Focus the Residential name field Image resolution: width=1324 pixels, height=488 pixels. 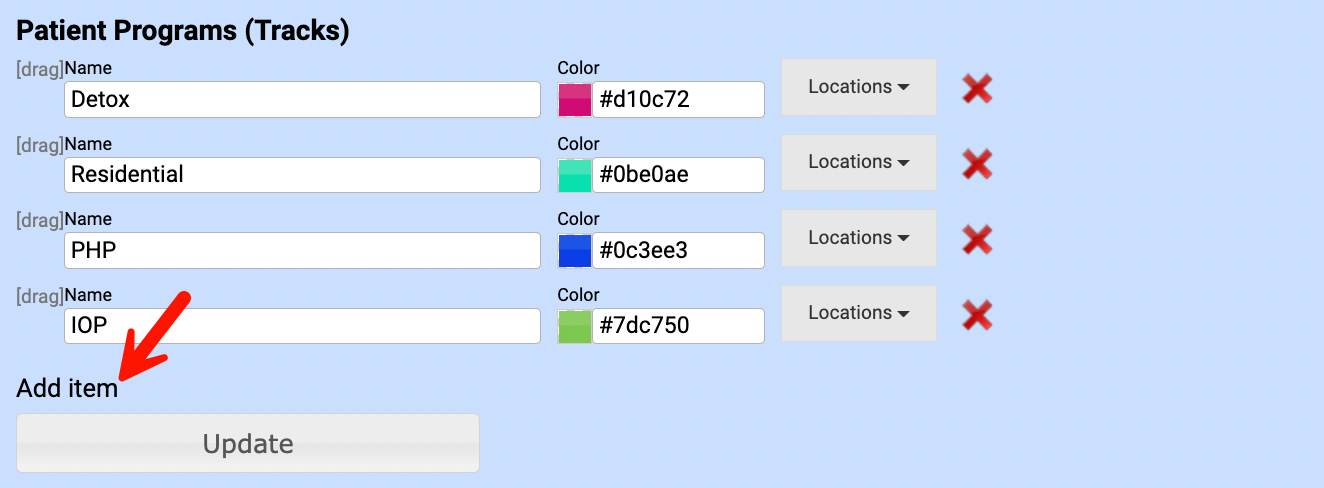[x=302, y=175]
